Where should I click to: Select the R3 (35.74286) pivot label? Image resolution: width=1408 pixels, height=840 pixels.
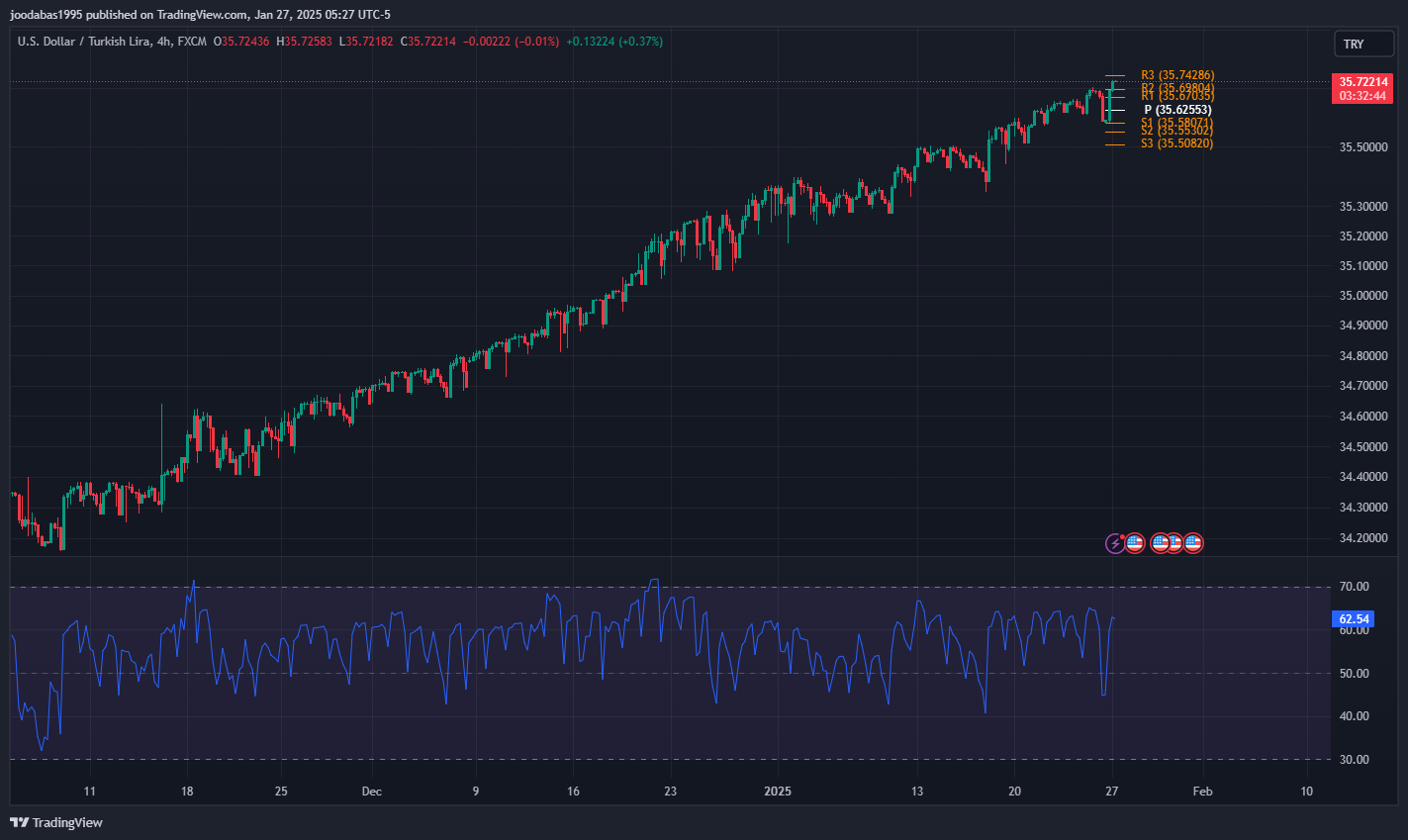point(1176,75)
